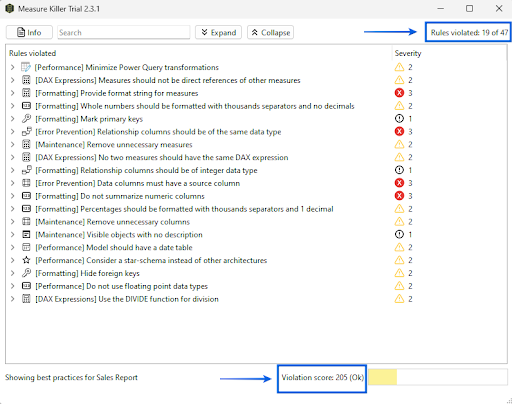Screen dimensions: 512x404
Task: Click the warning triangle for Remove unnecessary measures
Action: click(399, 144)
